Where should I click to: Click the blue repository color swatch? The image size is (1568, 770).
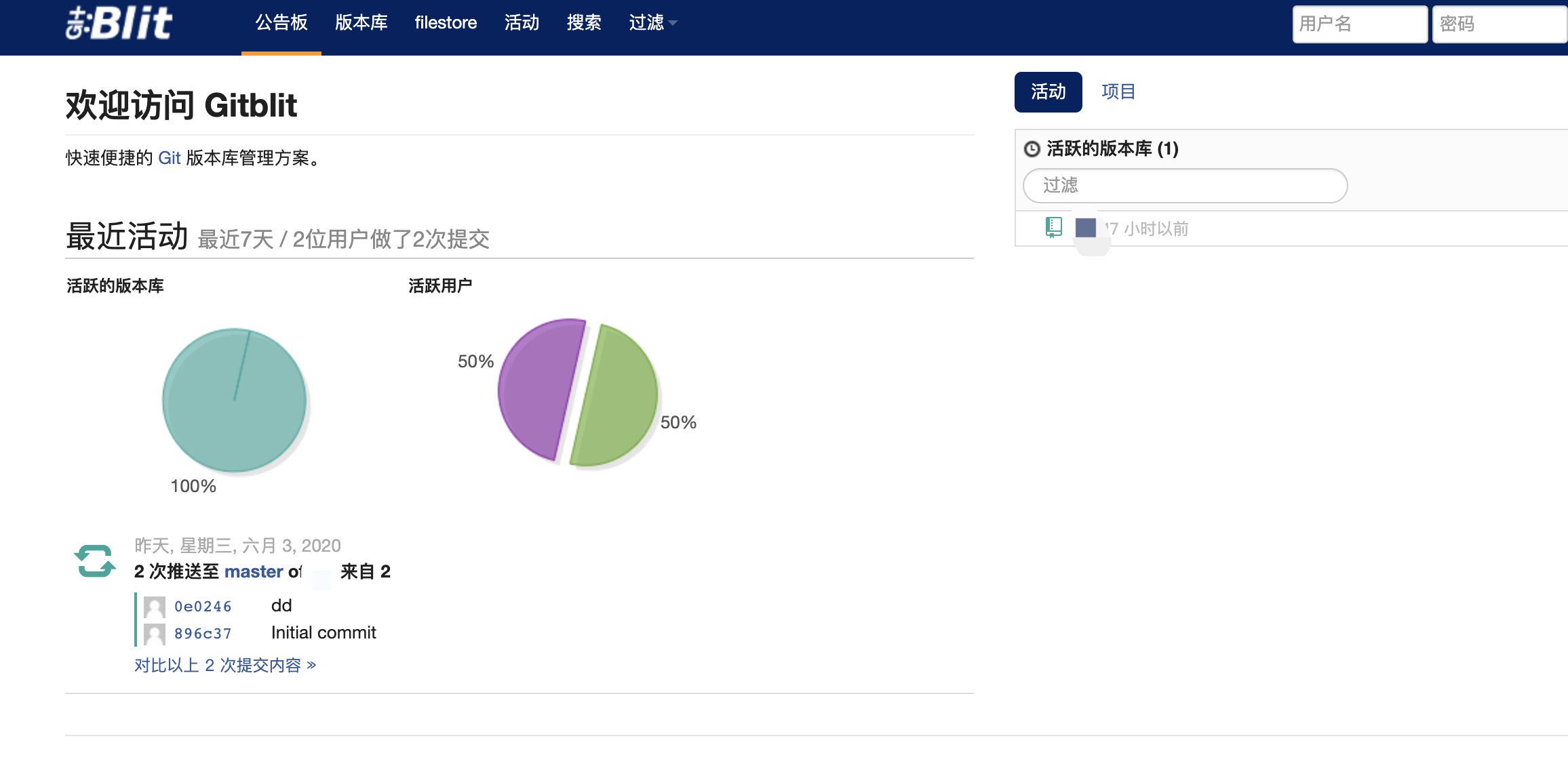(x=1086, y=228)
